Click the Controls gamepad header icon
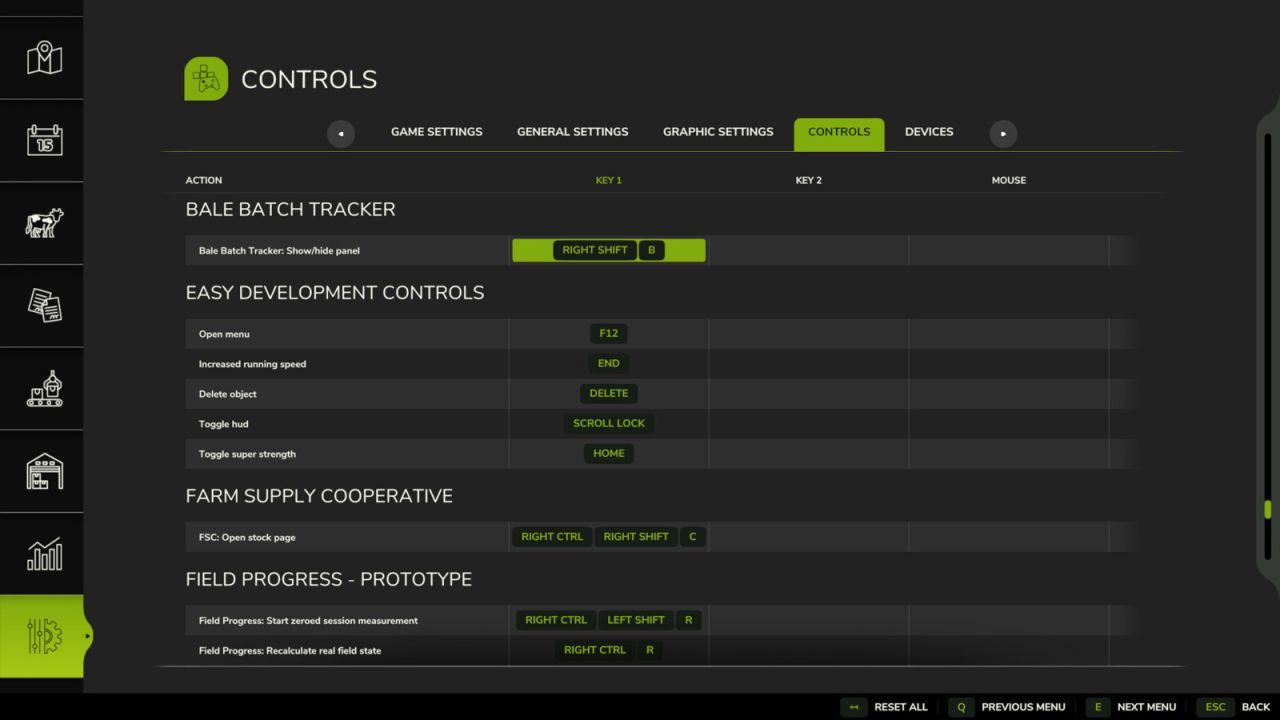This screenshot has height=720, width=1280. pyautogui.click(x=206, y=79)
